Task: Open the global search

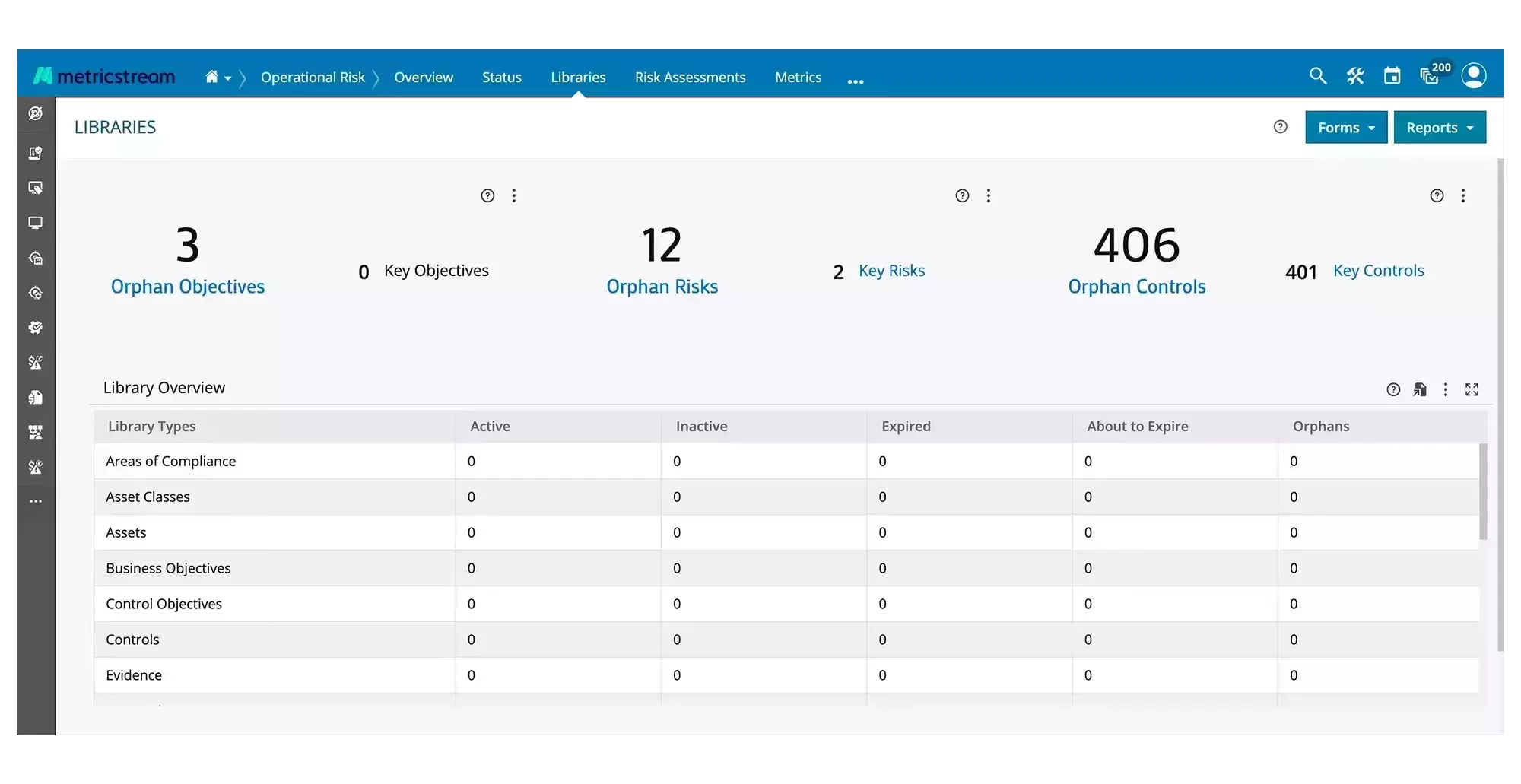Action: 1318,75
